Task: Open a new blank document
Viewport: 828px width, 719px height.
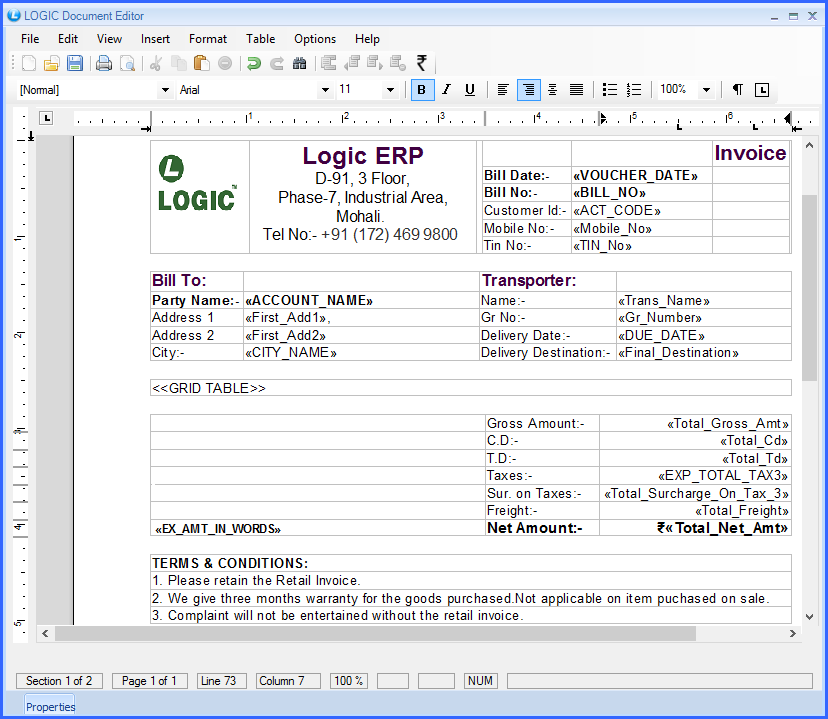Action: coord(28,63)
